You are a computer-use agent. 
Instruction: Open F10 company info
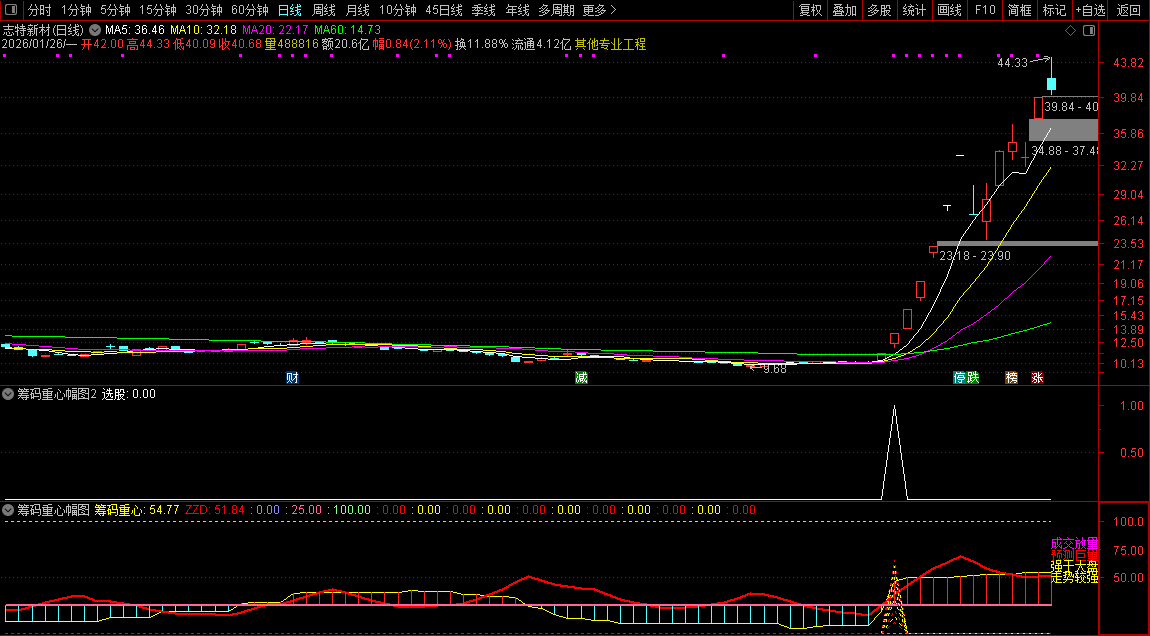tap(985, 10)
